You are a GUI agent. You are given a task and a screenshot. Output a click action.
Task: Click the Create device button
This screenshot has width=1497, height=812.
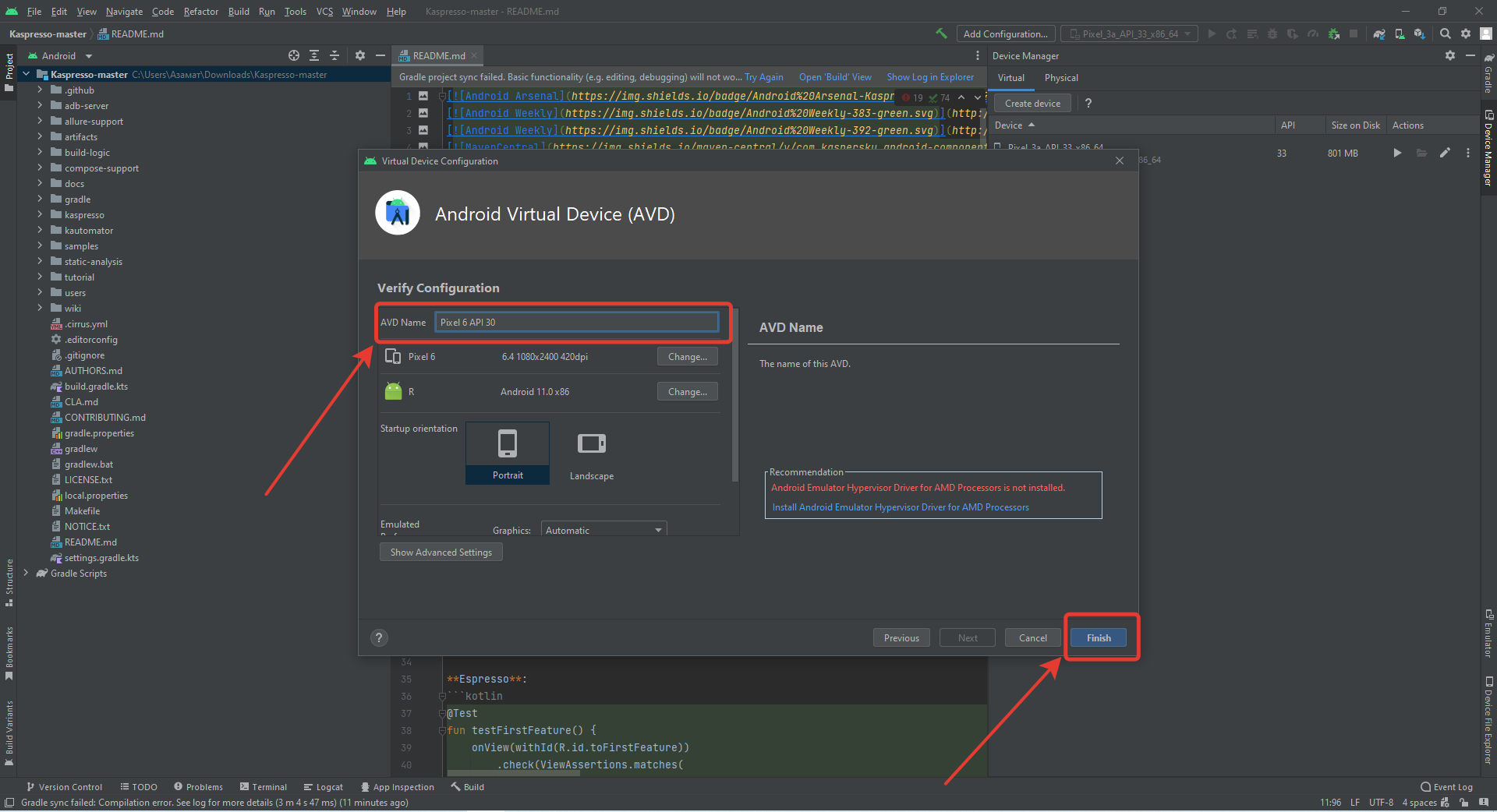pos(1033,103)
